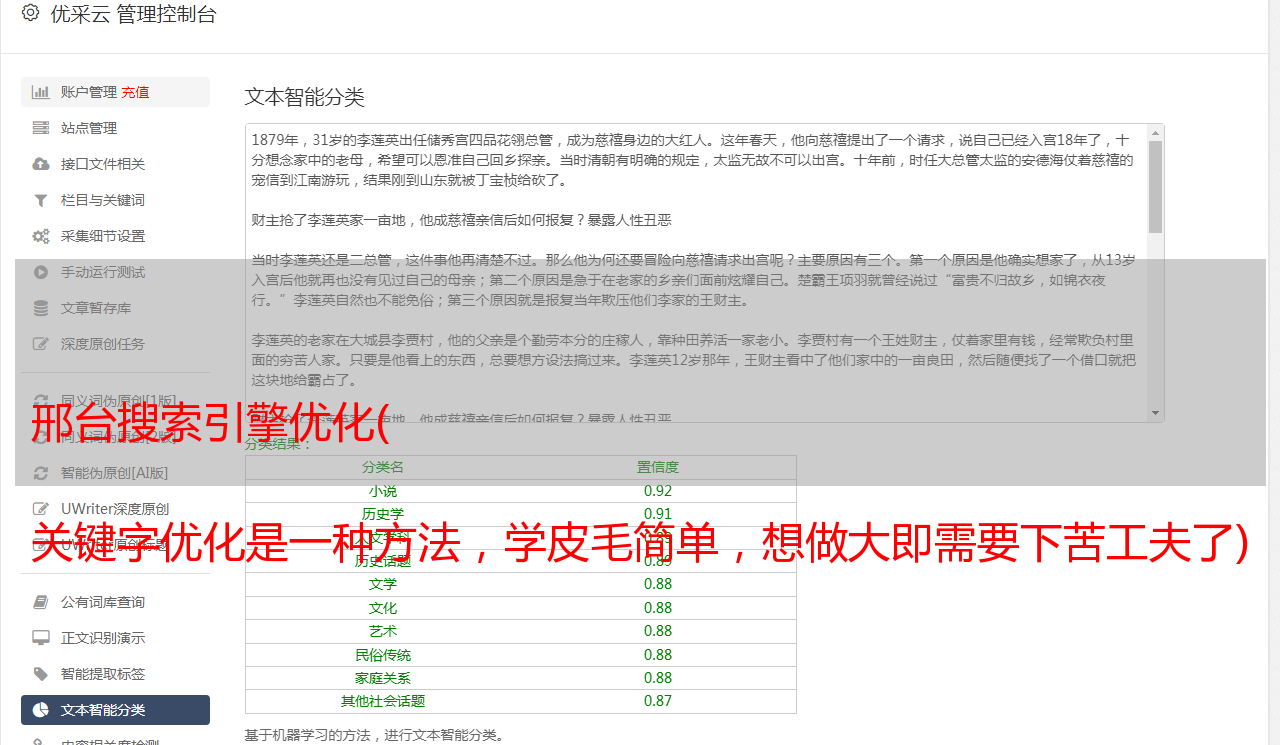Click the 站点管理 server icon
This screenshot has width=1280, height=745.
click(41, 128)
